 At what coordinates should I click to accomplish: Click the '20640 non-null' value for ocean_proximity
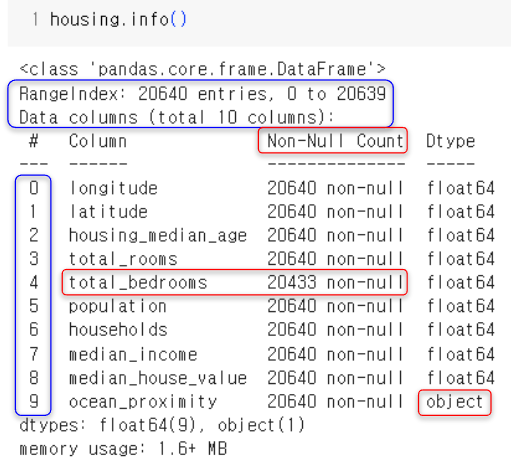coord(335,402)
